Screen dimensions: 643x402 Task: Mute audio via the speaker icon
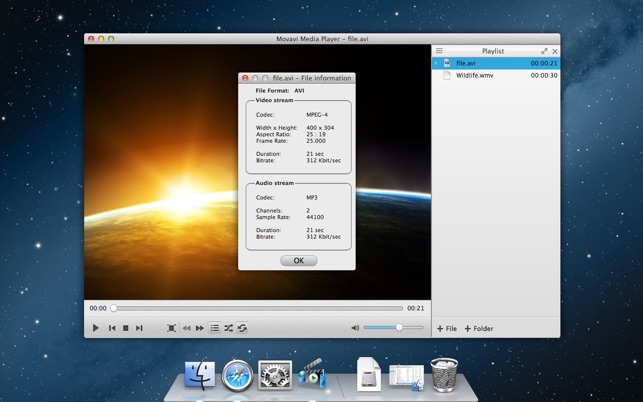pyautogui.click(x=355, y=327)
